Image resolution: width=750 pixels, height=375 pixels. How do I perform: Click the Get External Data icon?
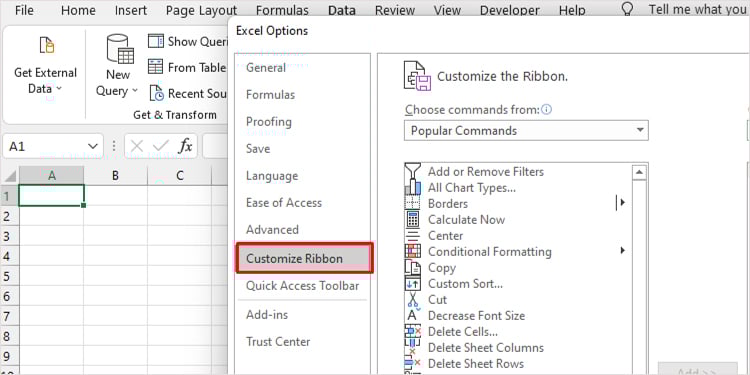[46, 45]
